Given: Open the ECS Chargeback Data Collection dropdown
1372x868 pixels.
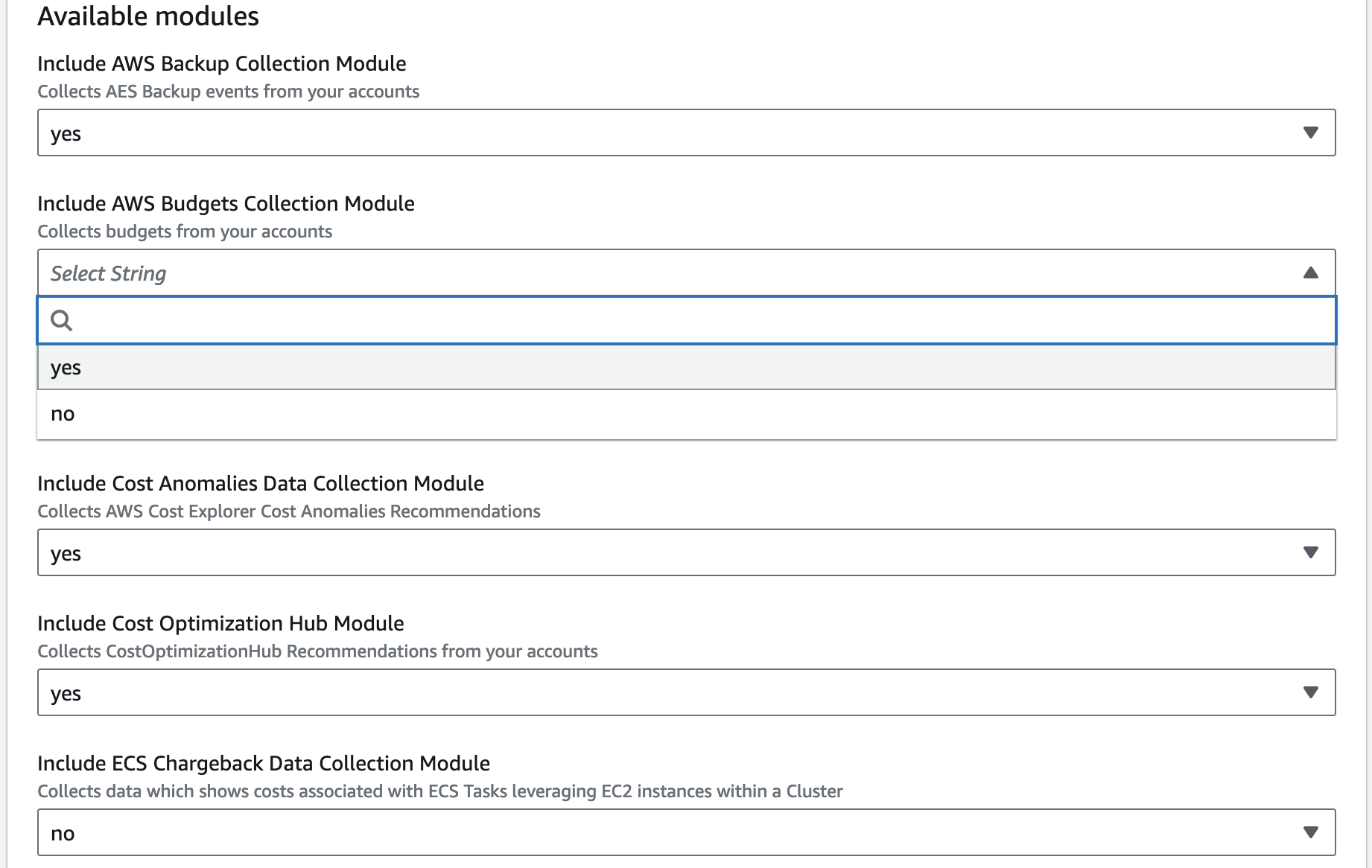Looking at the screenshot, I should point(686,832).
